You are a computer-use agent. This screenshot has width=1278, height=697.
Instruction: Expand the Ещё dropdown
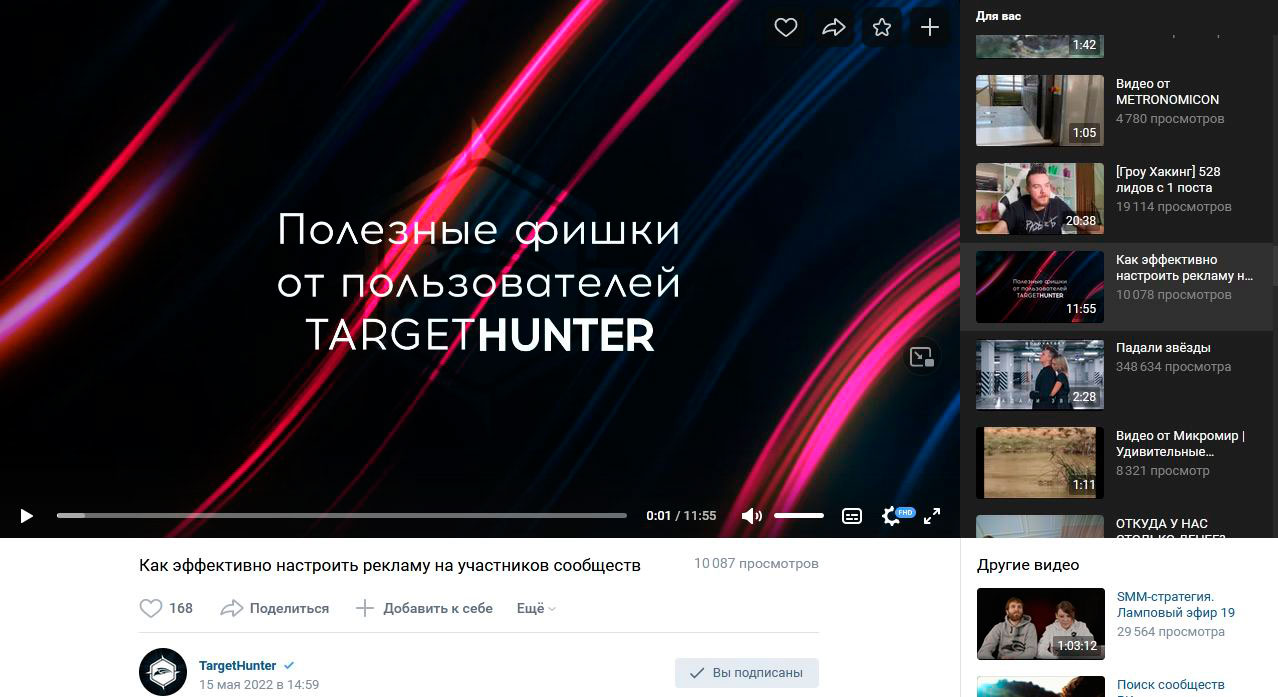pos(536,608)
